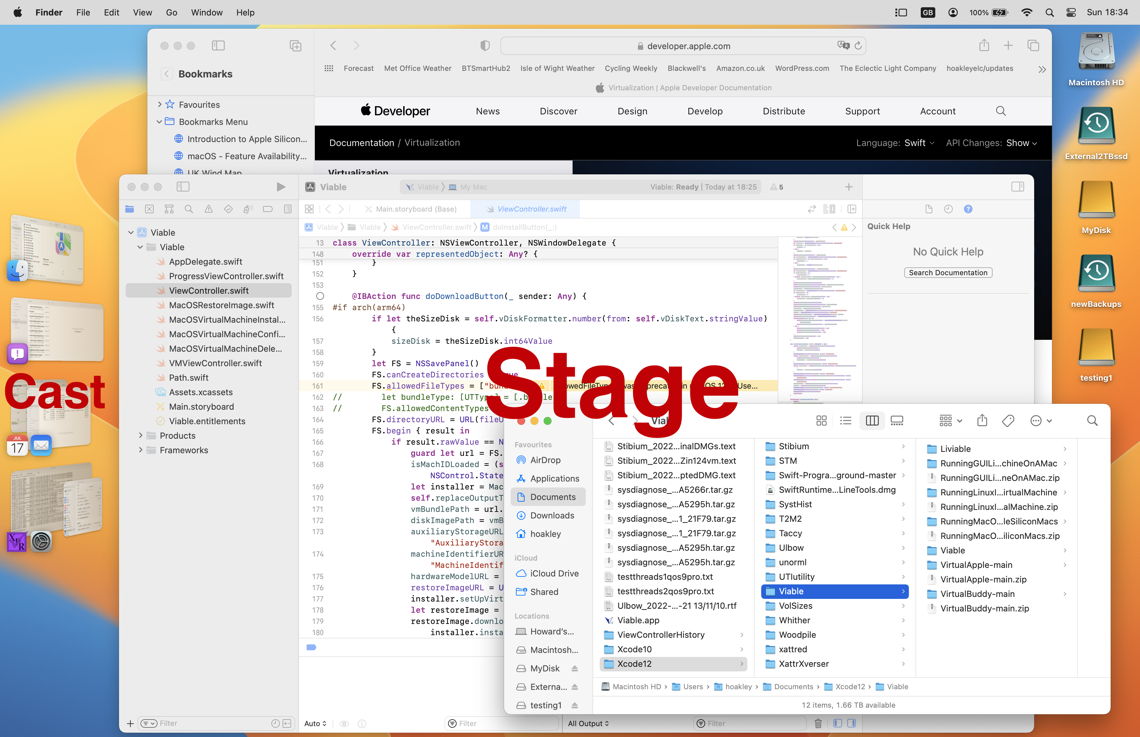1140x737 pixels.
Task: Open the Window menu in the menu bar
Action: [x=206, y=12]
